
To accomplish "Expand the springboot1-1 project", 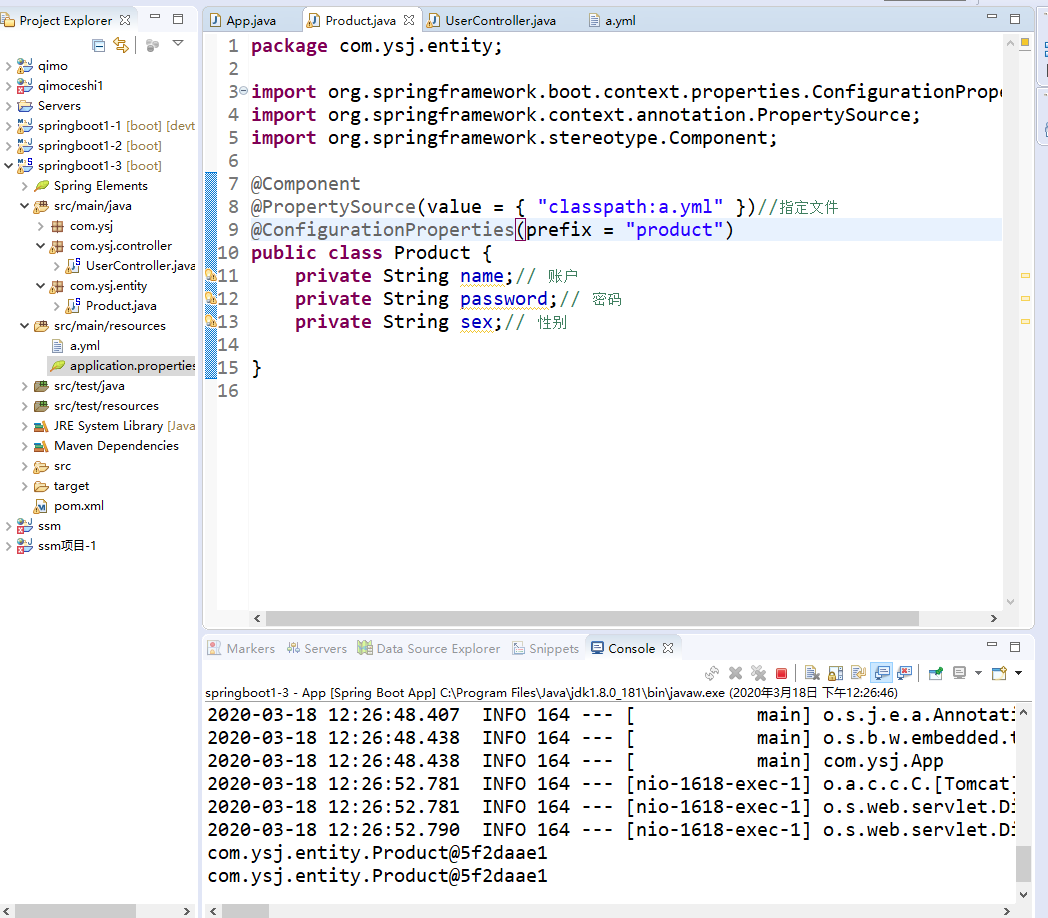I will click(8, 126).
